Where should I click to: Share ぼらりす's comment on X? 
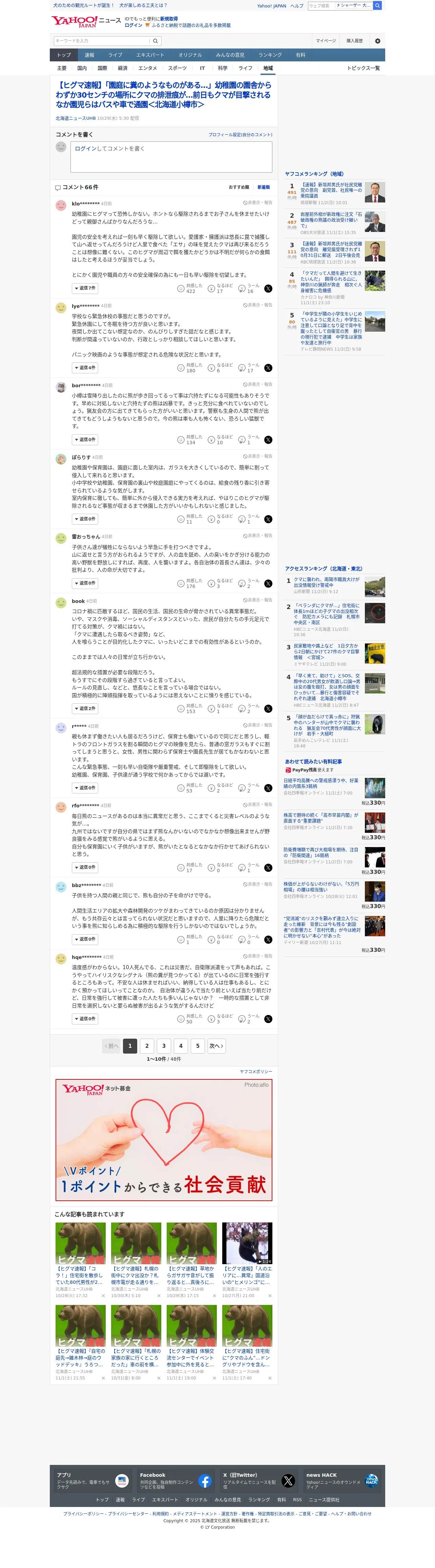pos(268,519)
